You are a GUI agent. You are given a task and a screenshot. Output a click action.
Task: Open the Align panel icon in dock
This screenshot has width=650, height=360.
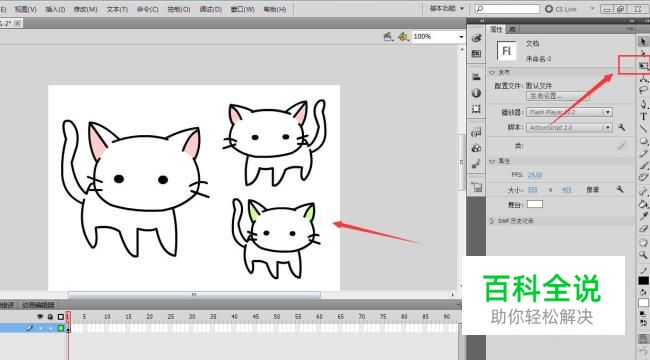476,77
